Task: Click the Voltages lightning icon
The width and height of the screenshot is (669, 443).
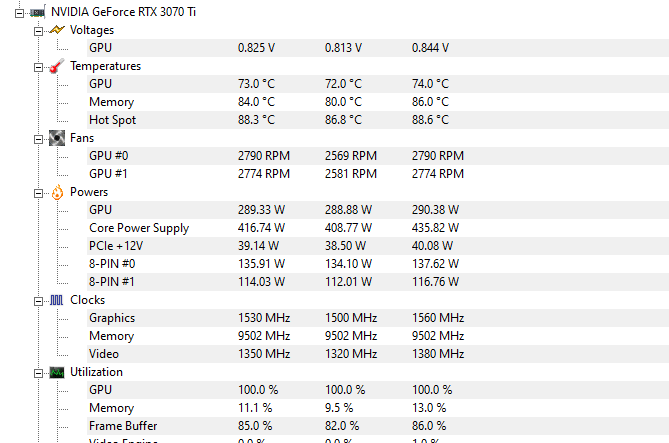Action: (57, 30)
